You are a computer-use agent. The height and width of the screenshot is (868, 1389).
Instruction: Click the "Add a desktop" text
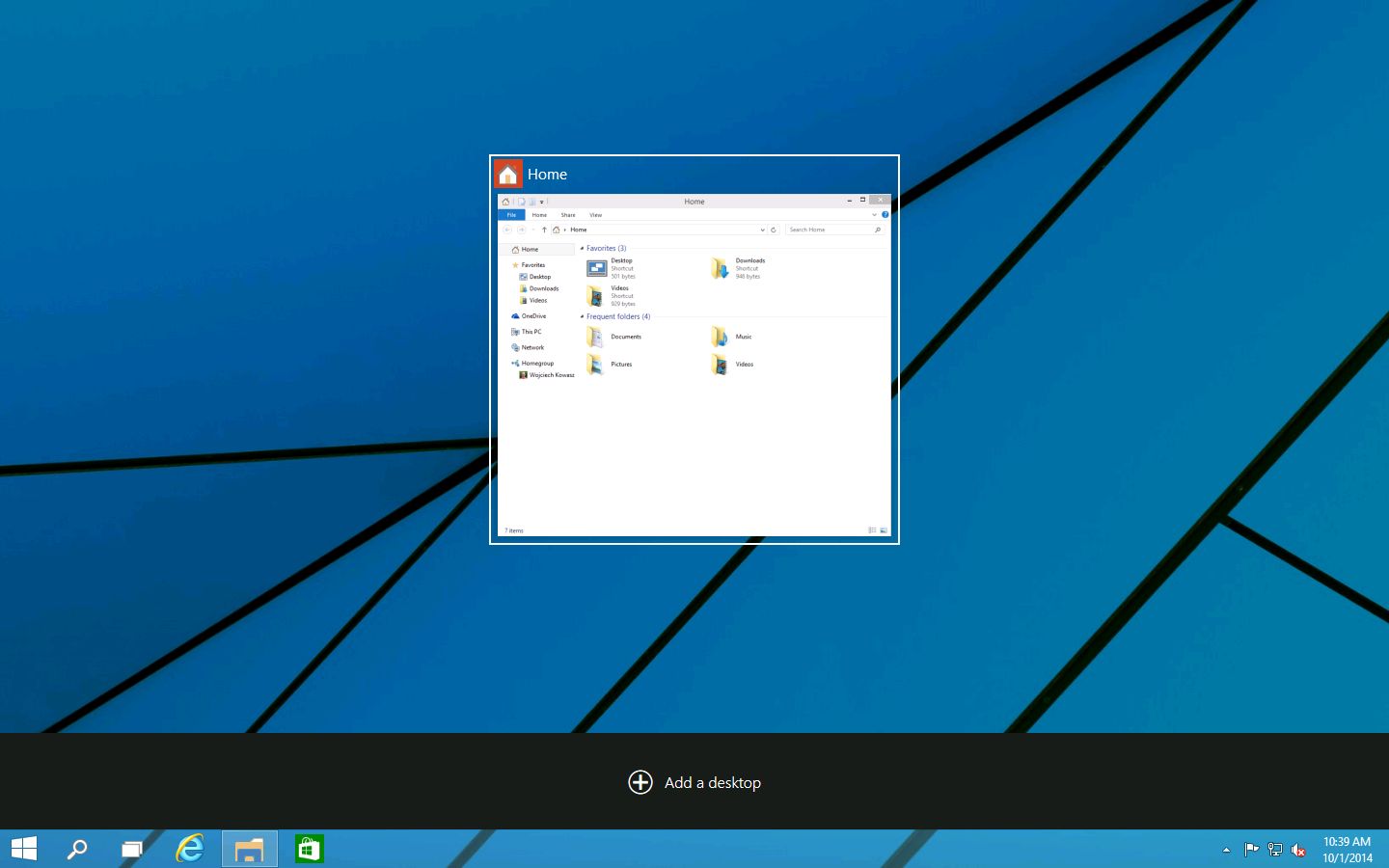pyautogui.click(x=712, y=783)
